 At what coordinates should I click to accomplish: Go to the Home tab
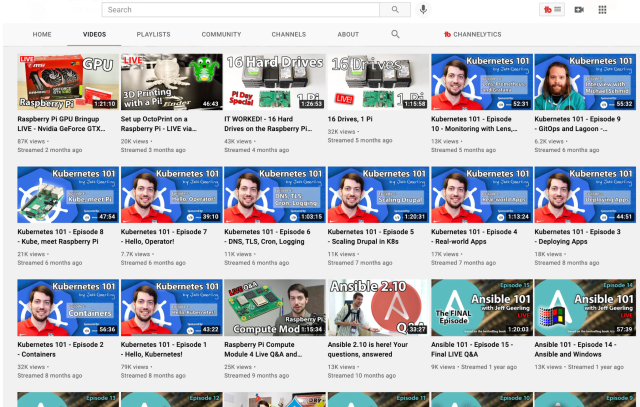click(x=42, y=34)
